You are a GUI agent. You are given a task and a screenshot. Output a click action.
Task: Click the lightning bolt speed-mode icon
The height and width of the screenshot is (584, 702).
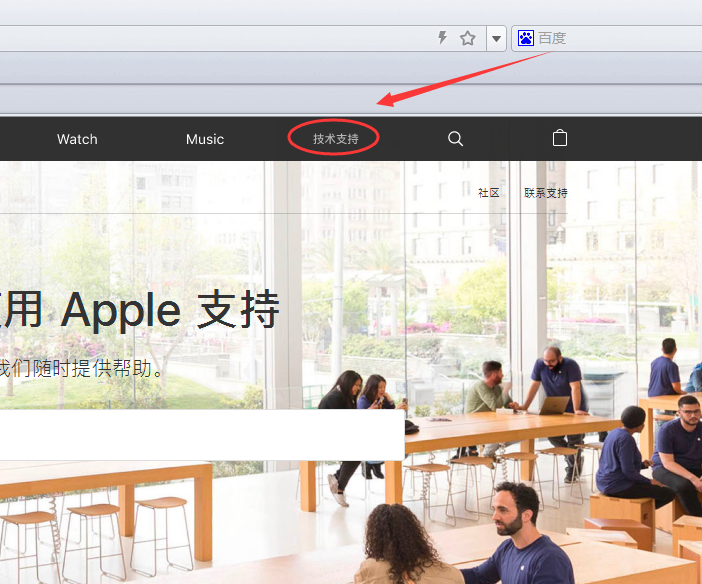coord(443,38)
